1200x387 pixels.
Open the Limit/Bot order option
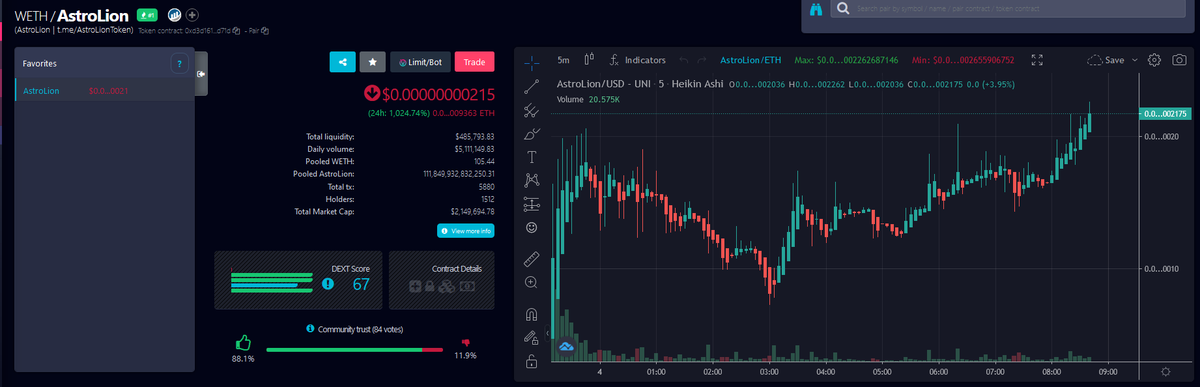tap(420, 62)
